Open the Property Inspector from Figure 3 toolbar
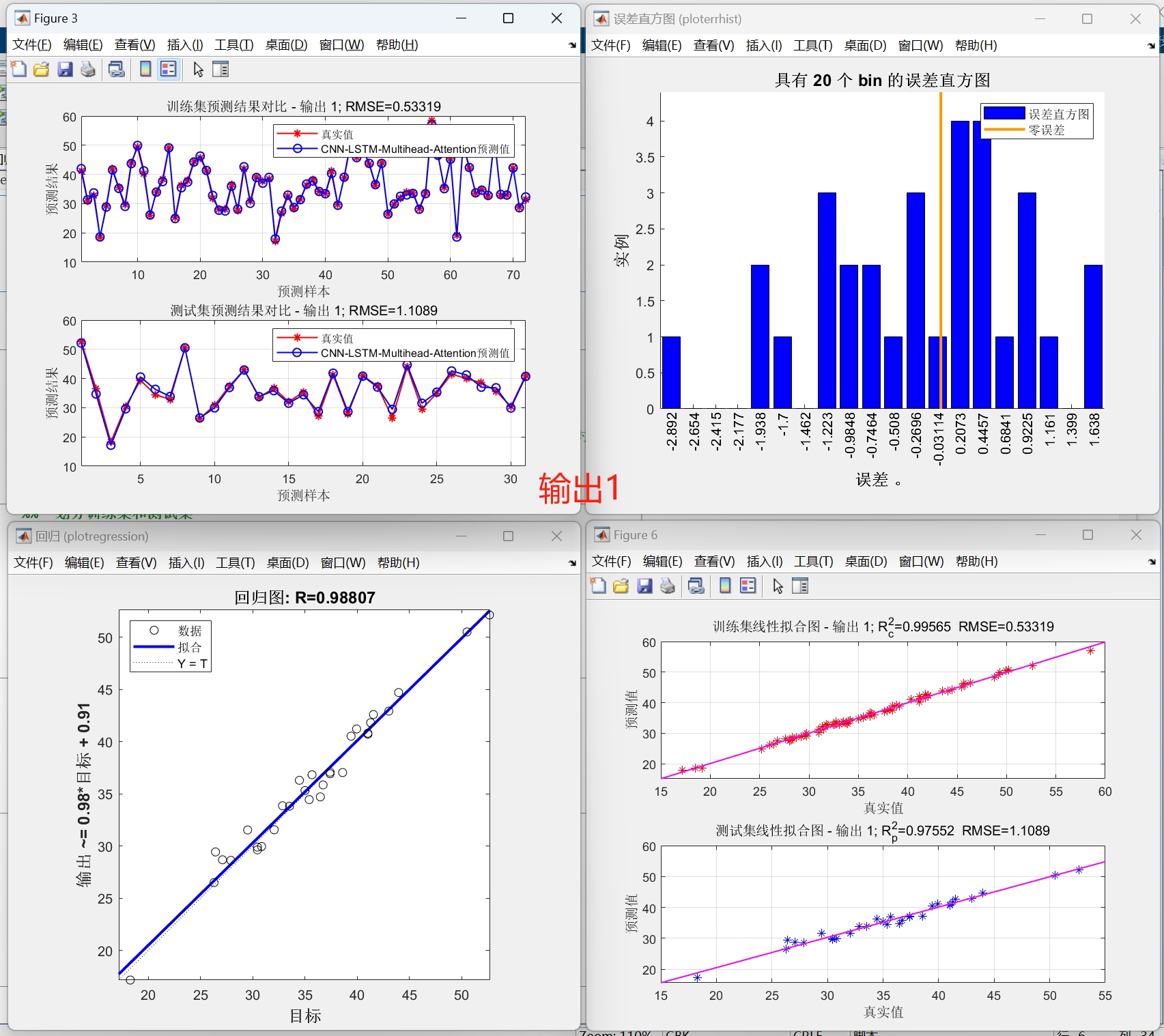Viewport: 1164px width, 1036px height. click(x=221, y=69)
